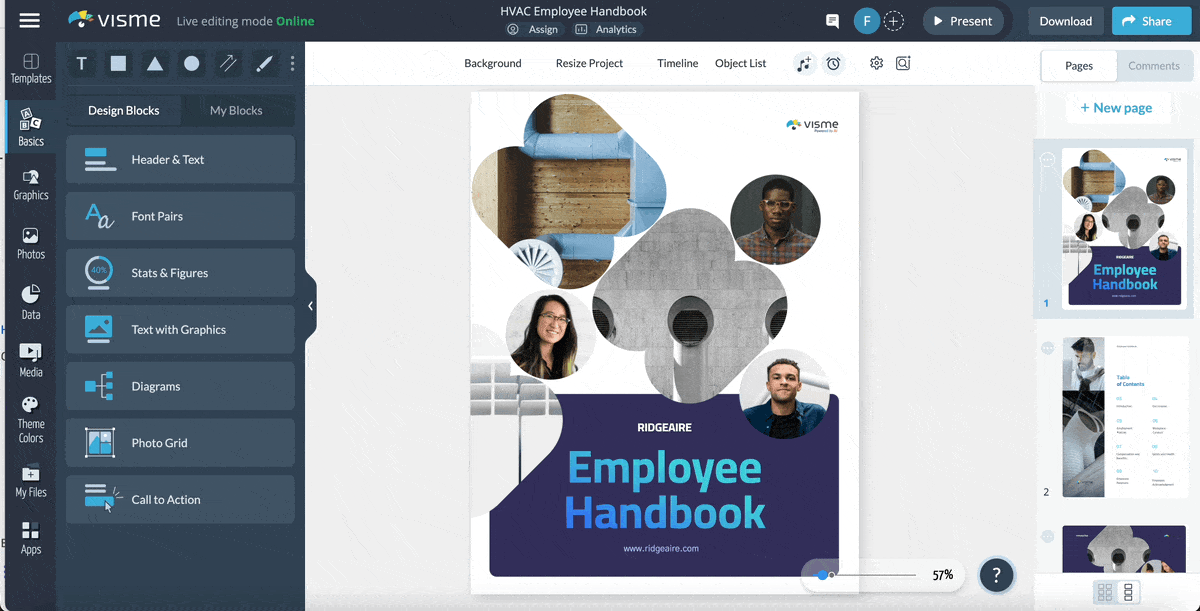The width and height of the screenshot is (1200, 611).
Task: Collapse the left panel with the chevron
Action: (x=310, y=306)
